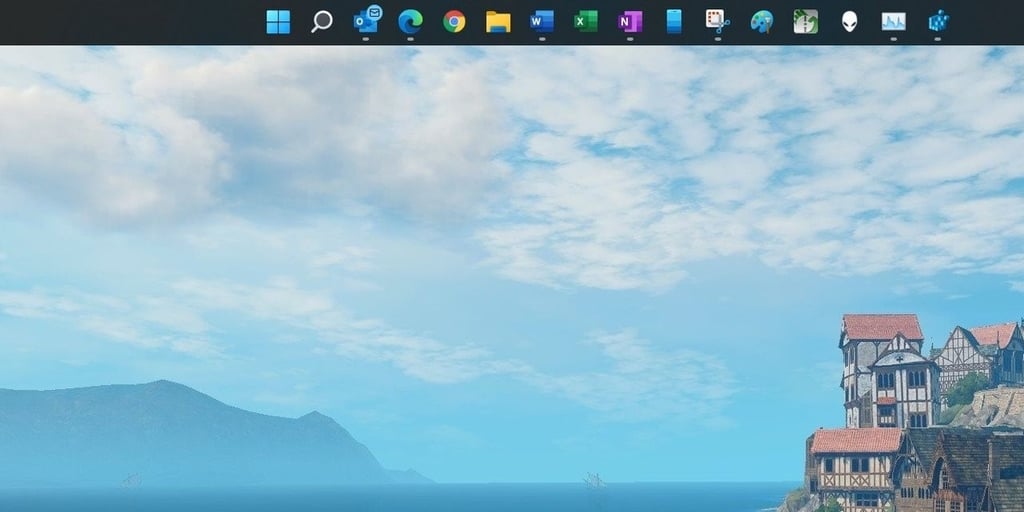Open Microsoft Word from taskbar
Image resolution: width=1024 pixels, height=512 pixels.
(x=541, y=22)
